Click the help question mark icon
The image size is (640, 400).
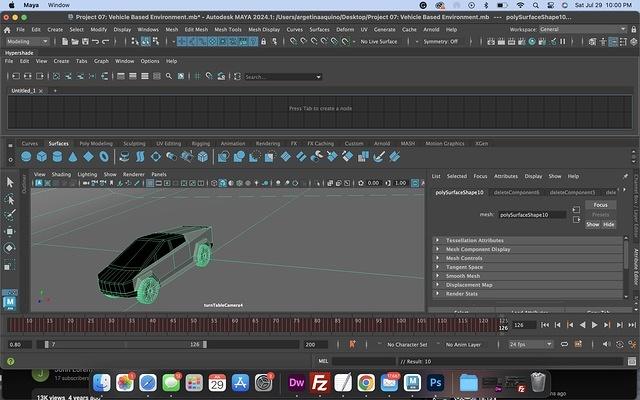coord(11,361)
